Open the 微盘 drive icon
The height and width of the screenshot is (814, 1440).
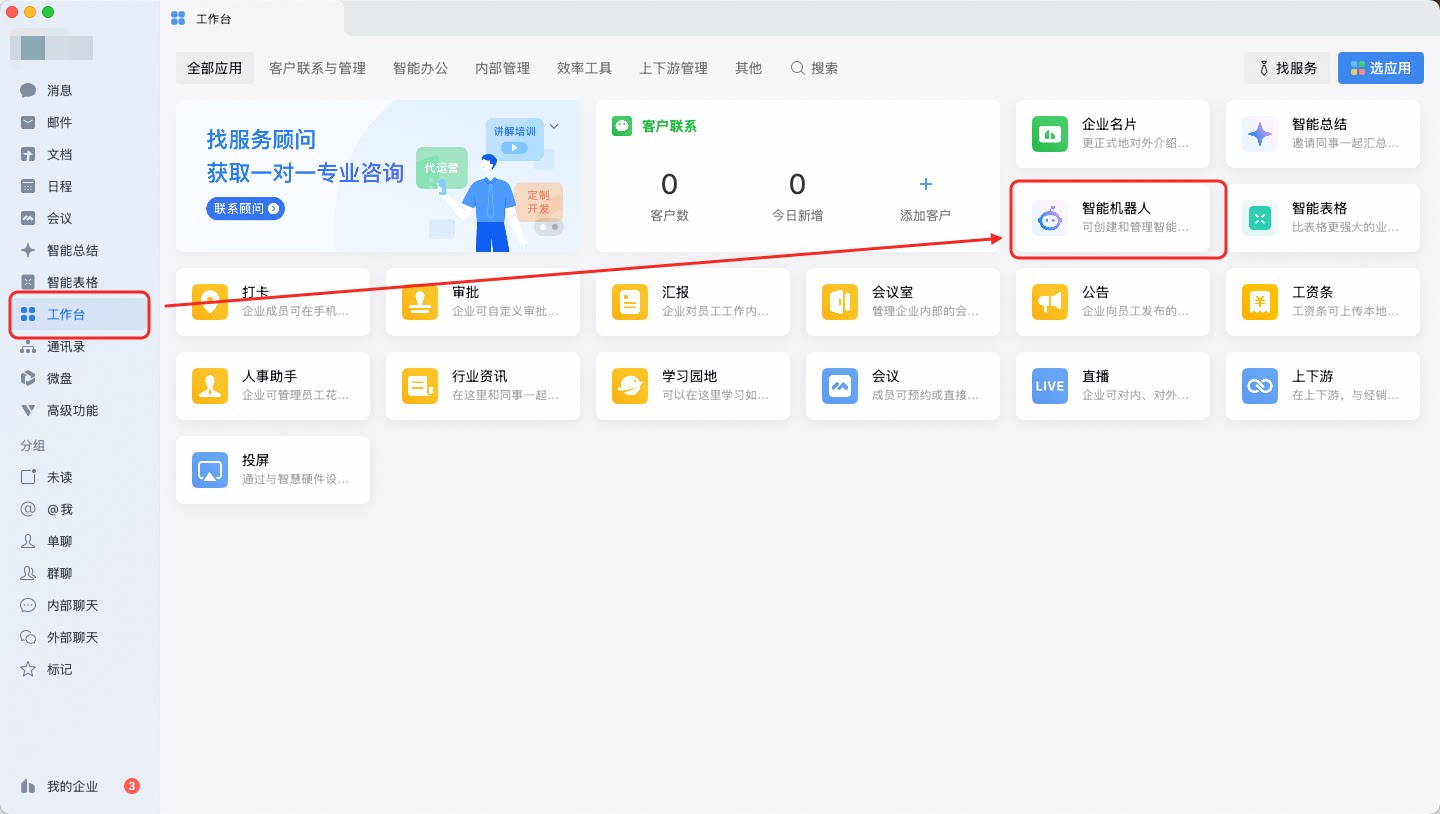[x=28, y=378]
